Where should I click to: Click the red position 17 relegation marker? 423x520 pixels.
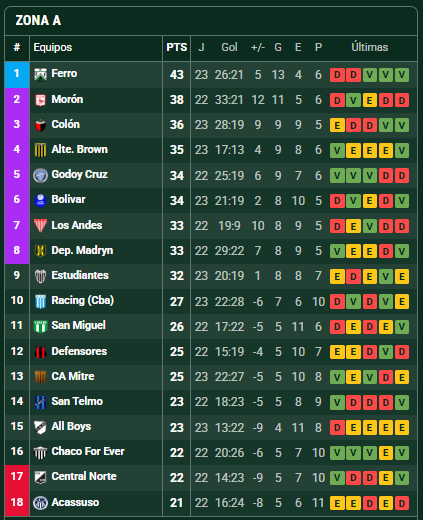[17, 477]
